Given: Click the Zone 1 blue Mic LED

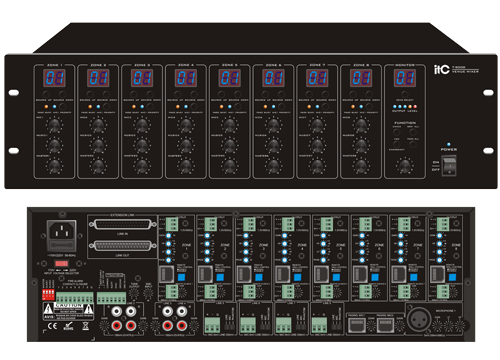Looking at the screenshot, I should (x=54, y=107).
